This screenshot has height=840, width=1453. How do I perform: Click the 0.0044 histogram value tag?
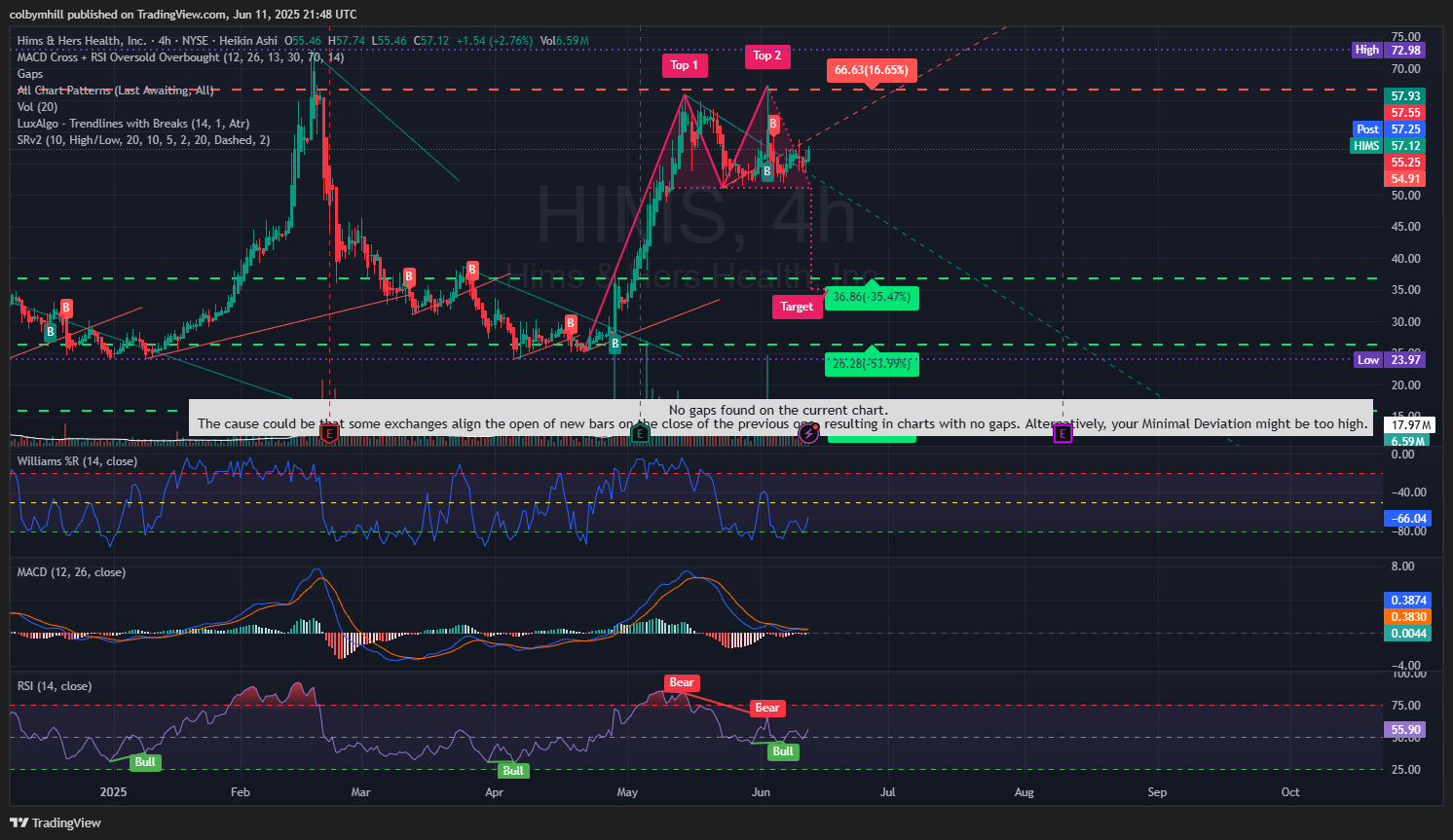click(1408, 633)
